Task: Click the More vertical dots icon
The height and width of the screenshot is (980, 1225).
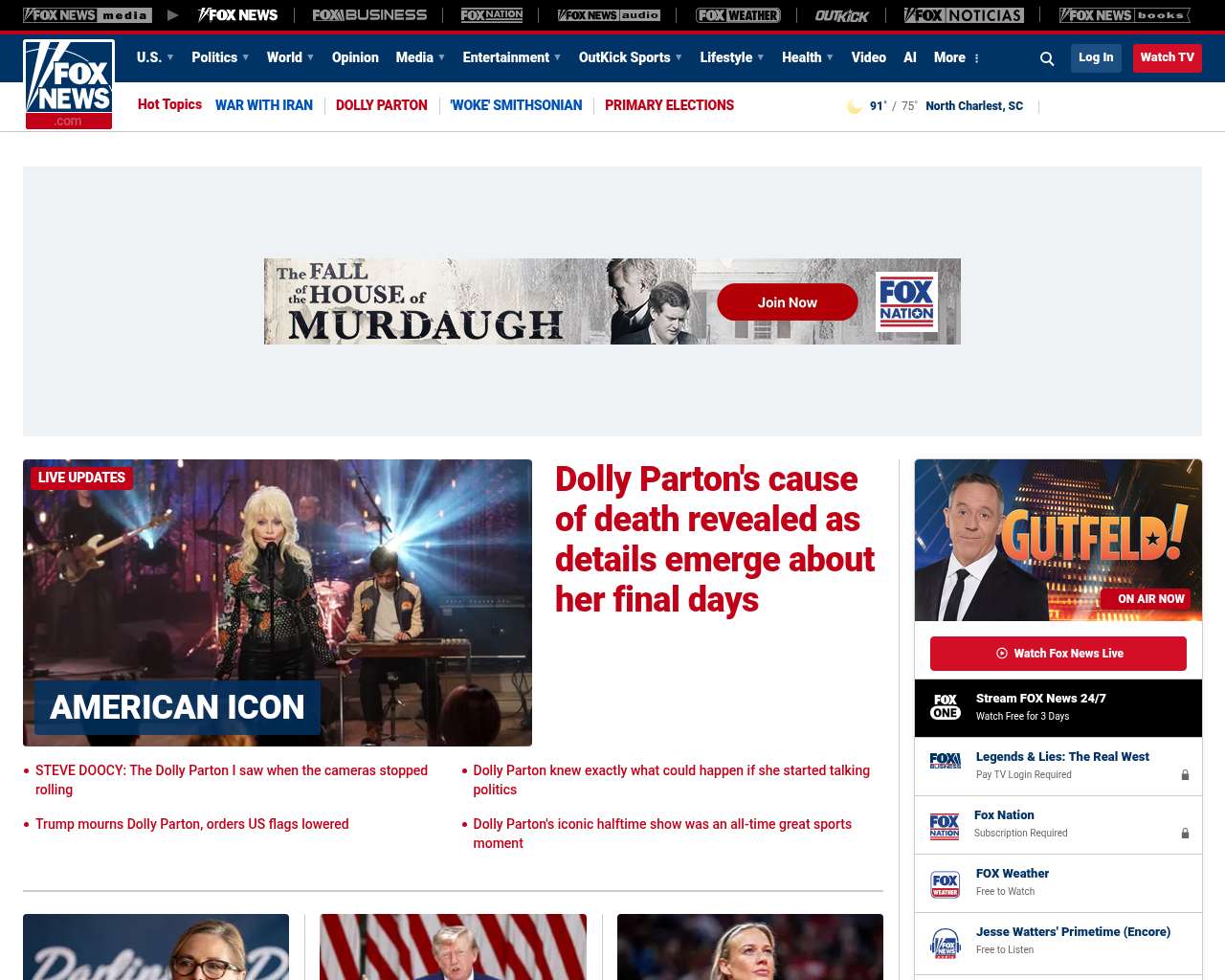Action: [976, 58]
